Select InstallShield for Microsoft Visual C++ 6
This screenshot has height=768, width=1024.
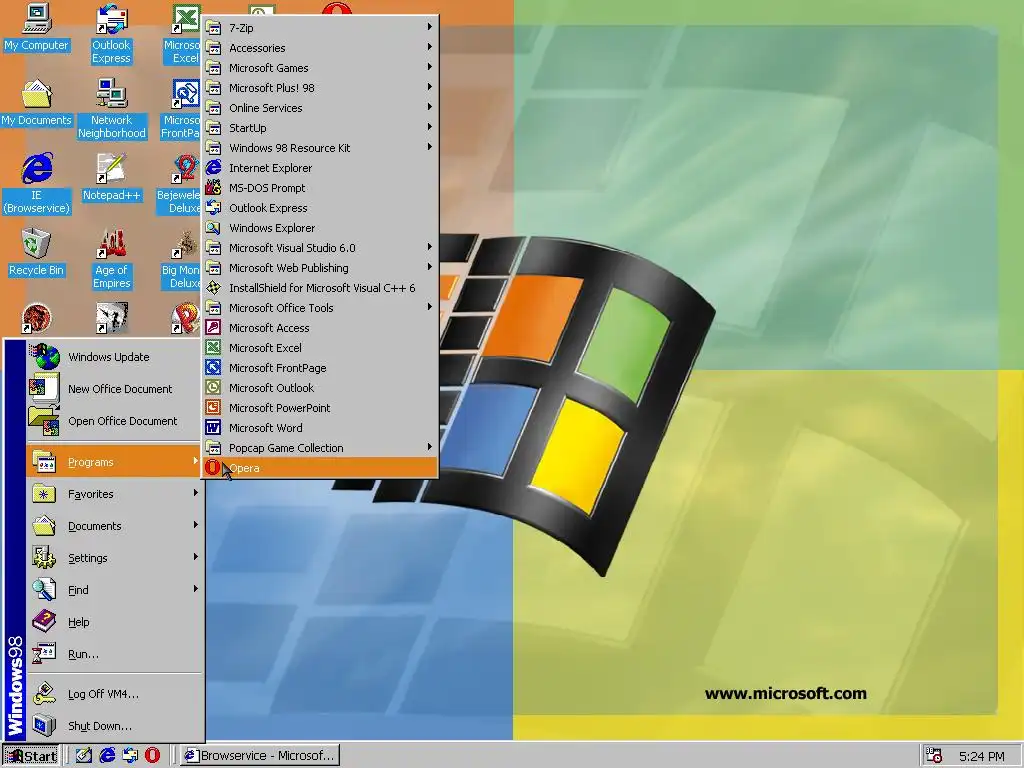pos(319,288)
